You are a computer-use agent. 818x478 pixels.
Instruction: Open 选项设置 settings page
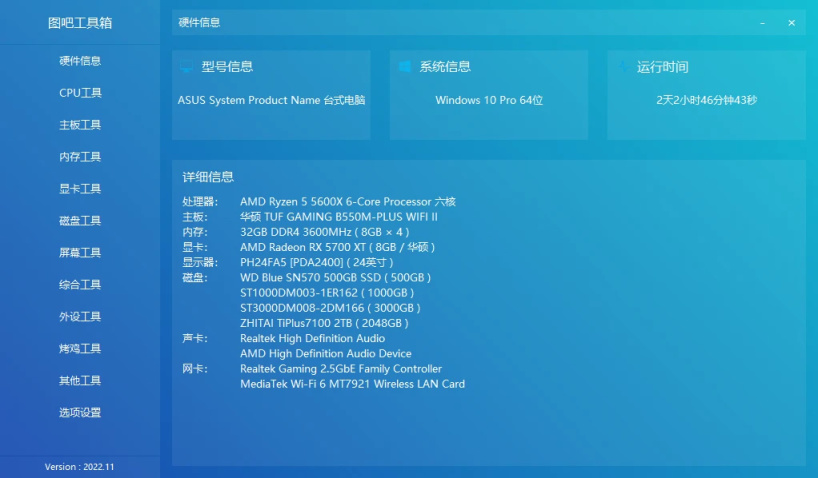pyautogui.click(x=80, y=412)
